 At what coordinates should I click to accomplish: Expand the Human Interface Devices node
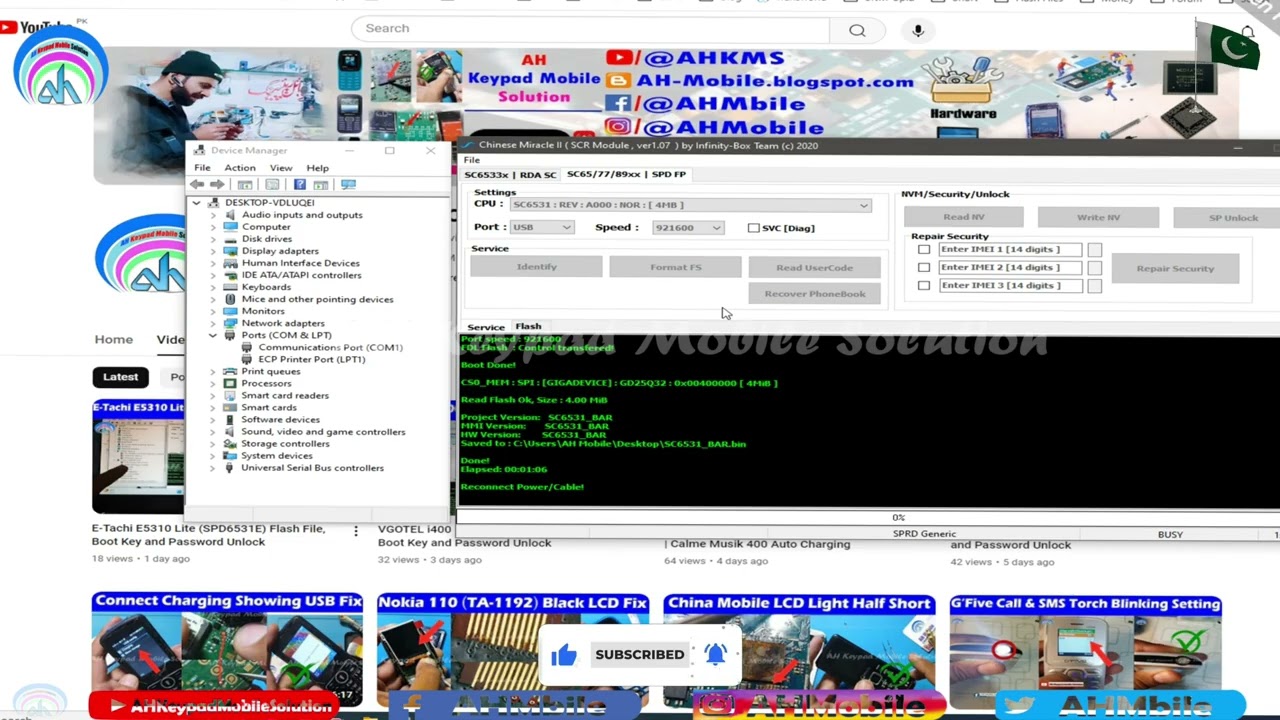(x=213, y=263)
